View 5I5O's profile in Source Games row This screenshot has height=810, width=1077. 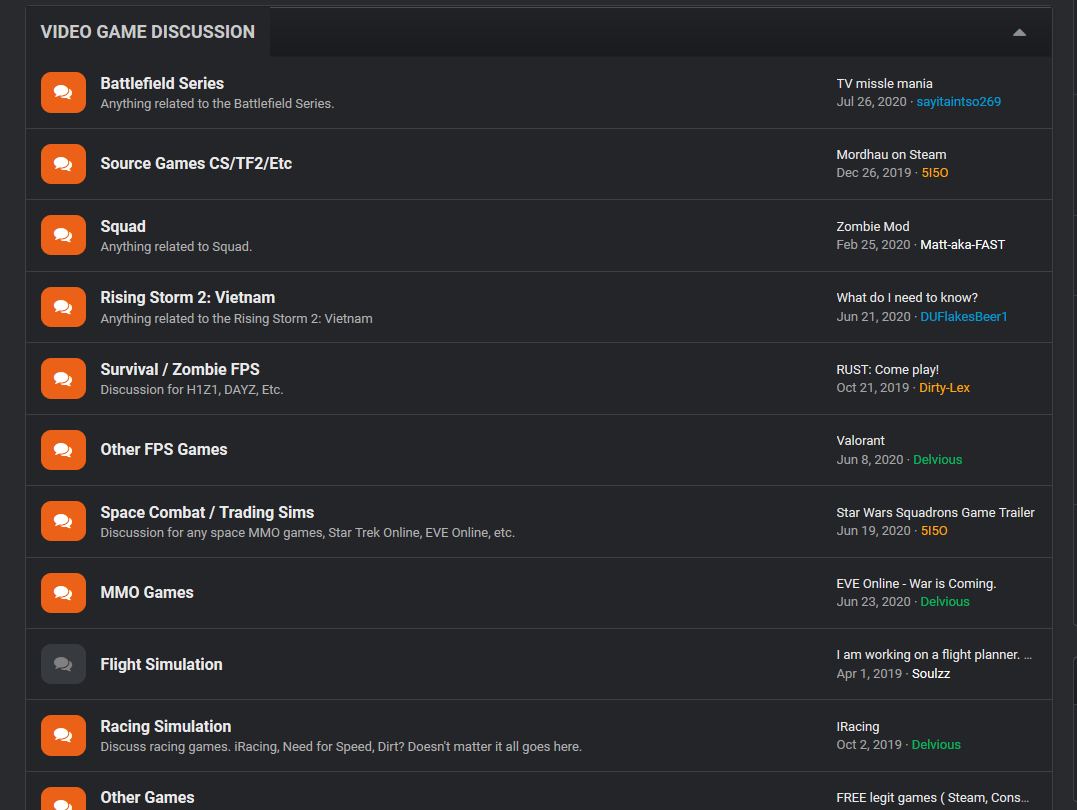pyautogui.click(x=934, y=172)
